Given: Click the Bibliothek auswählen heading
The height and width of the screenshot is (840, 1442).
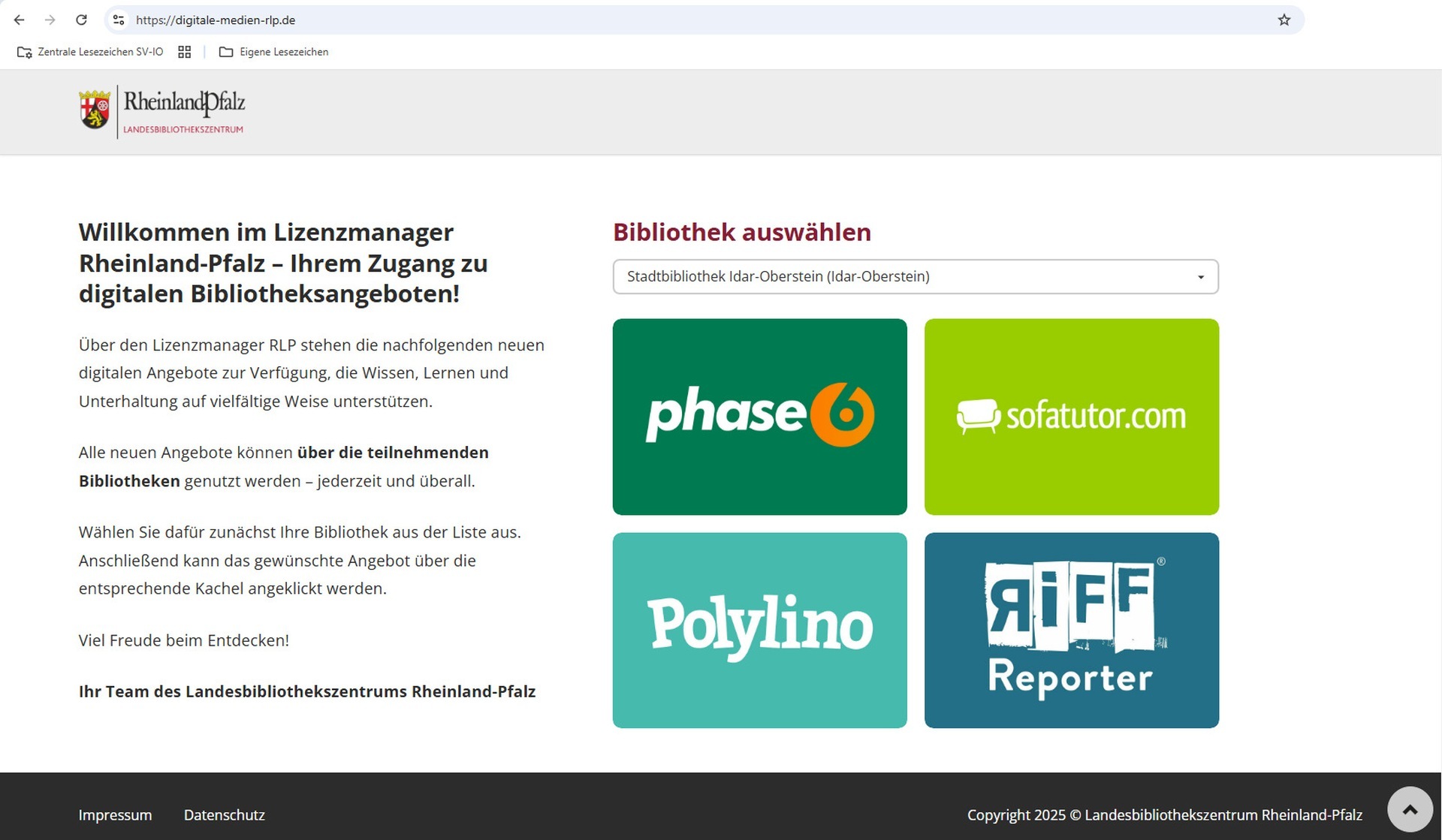Looking at the screenshot, I should pyautogui.click(x=741, y=232).
